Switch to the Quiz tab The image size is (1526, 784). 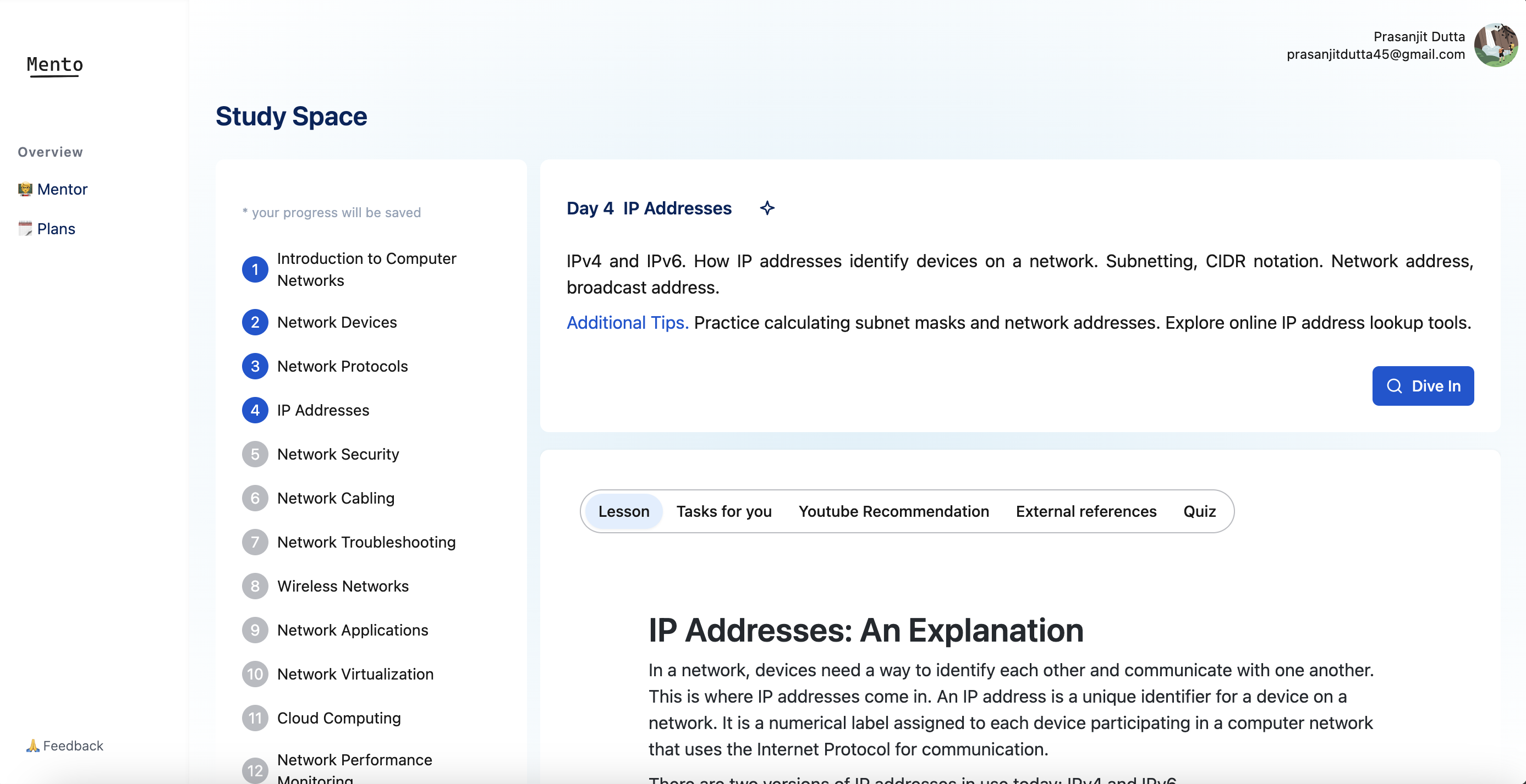(1199, 511)
